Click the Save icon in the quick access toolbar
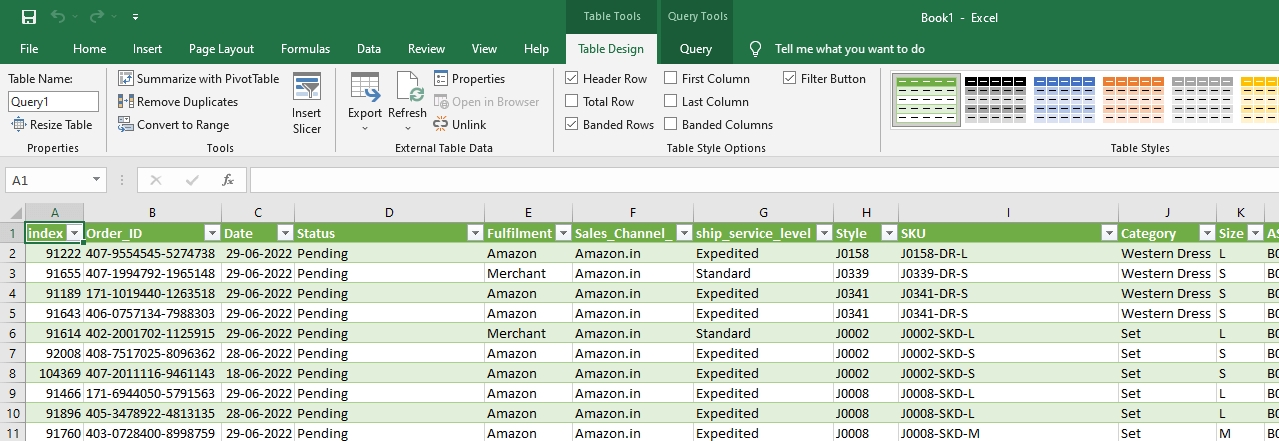1279x441 pixels. pyautogui.click(x=29, y=17)
